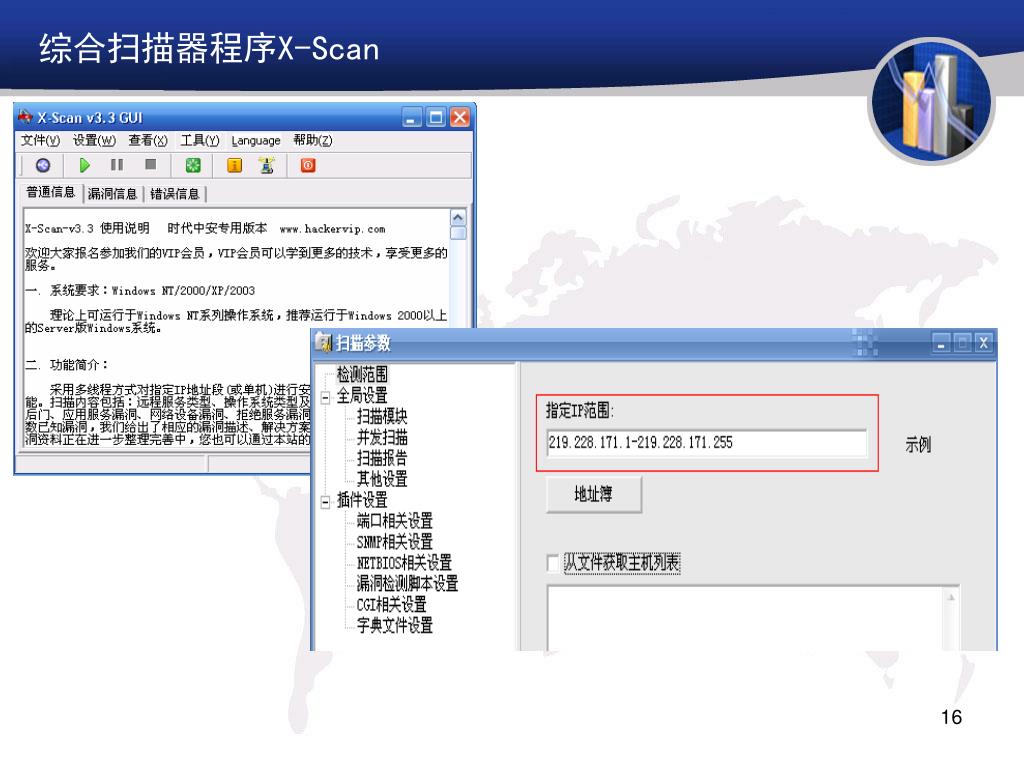
Task: Start scanning with the green play icon
Action: tap(85, 165)
